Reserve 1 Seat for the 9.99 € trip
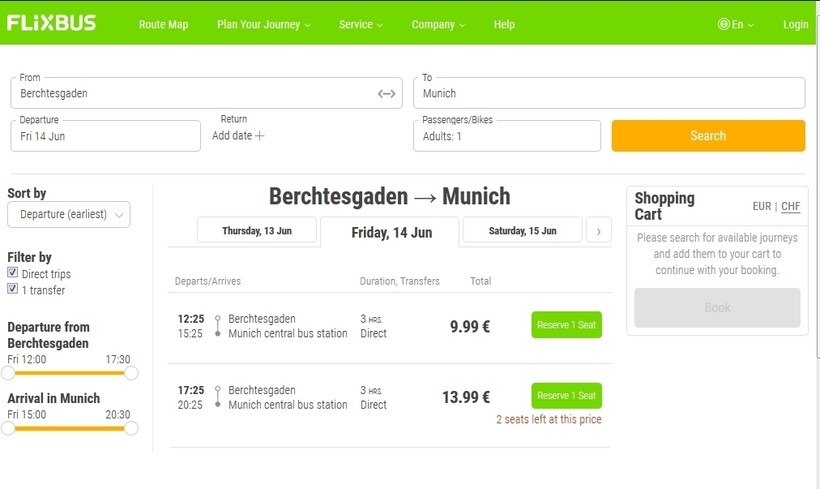Viewport: 820px width, 489px height. tap(566, 325)
